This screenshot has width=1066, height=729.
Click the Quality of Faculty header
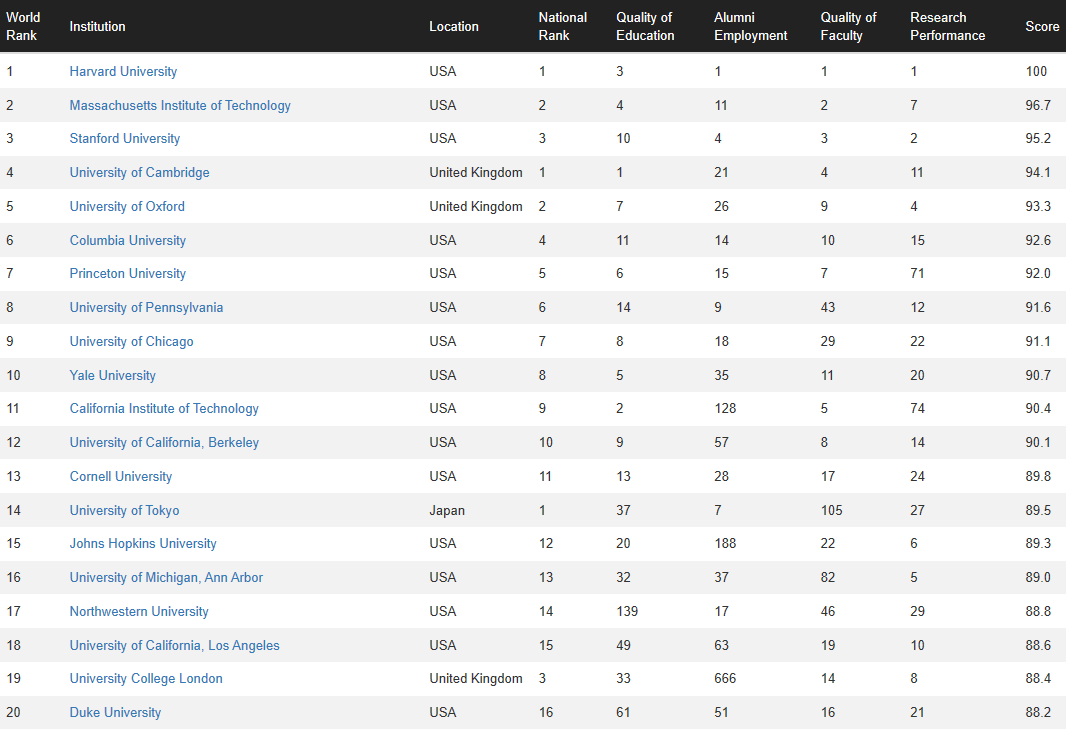coord(848,27)
